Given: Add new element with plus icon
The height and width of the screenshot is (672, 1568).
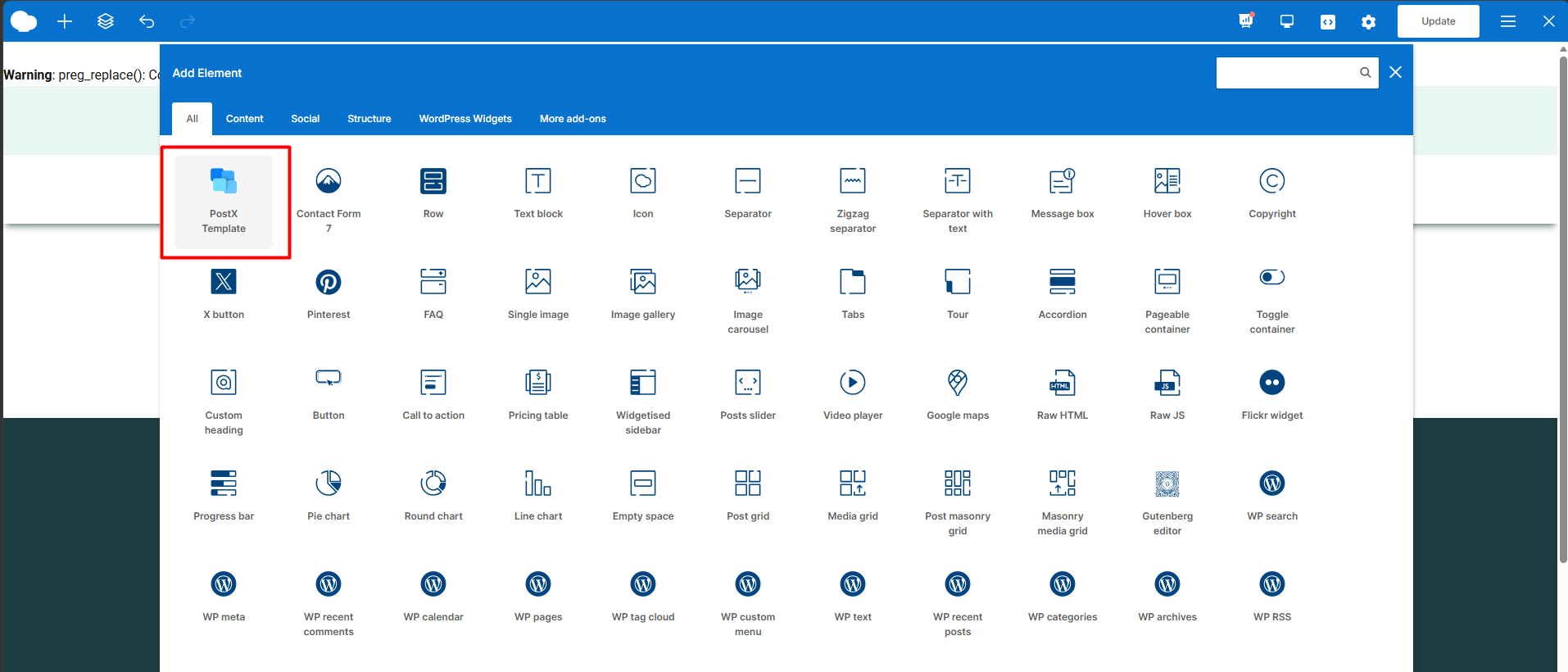Looking at the screenshot, I should point(65,21).
